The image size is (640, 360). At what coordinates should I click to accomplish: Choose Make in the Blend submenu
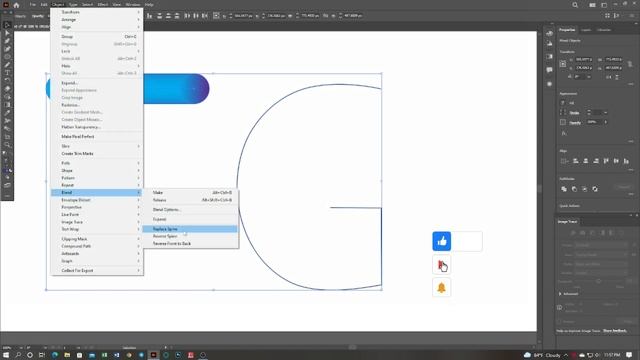190,192
